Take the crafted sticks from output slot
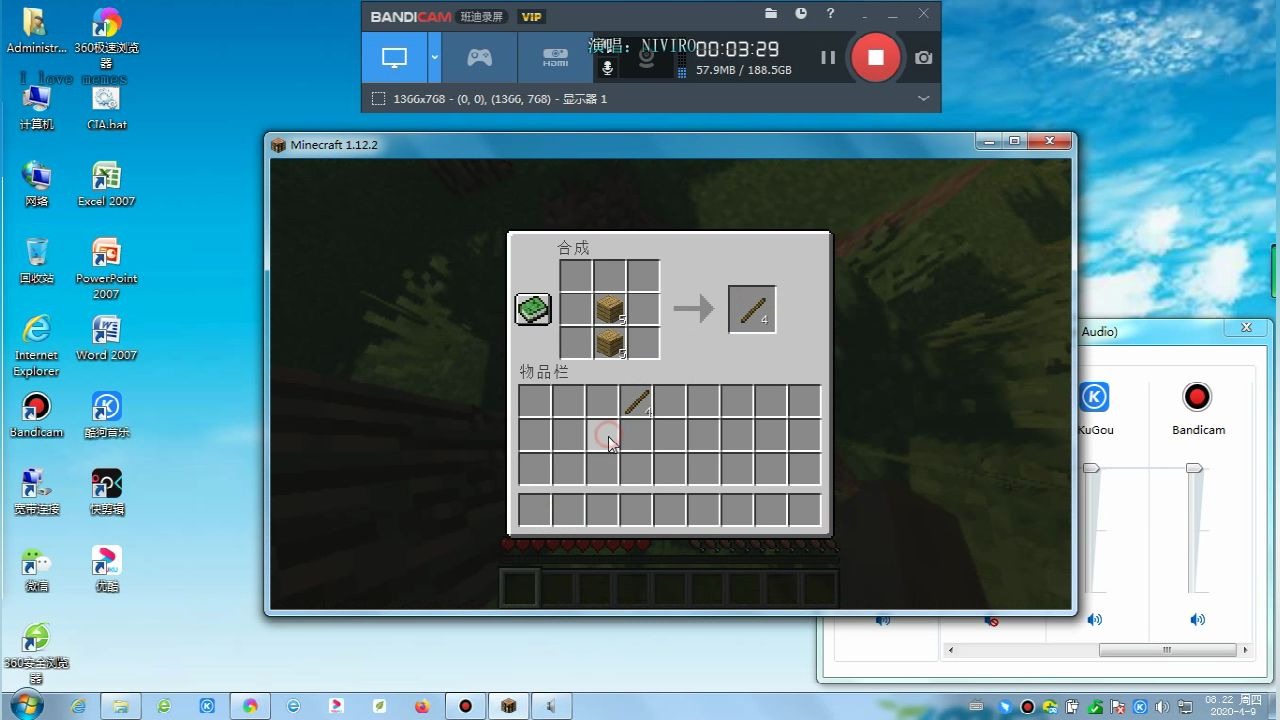Image resolution: width=1280 pixels, height=720 pixels. (x=752, y=309)
